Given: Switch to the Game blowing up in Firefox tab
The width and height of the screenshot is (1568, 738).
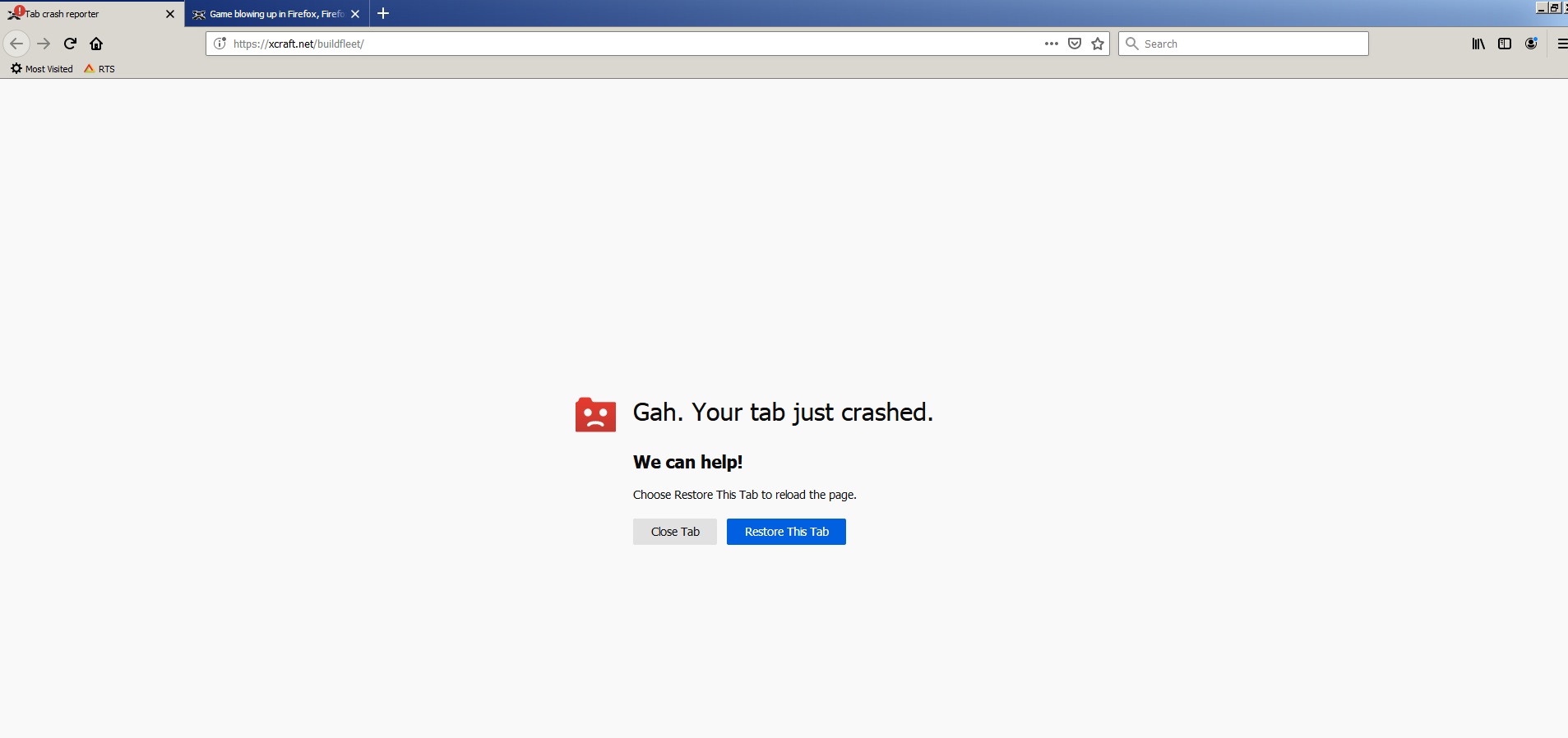Looking at the screenshot, I should [x=277, y=14].
